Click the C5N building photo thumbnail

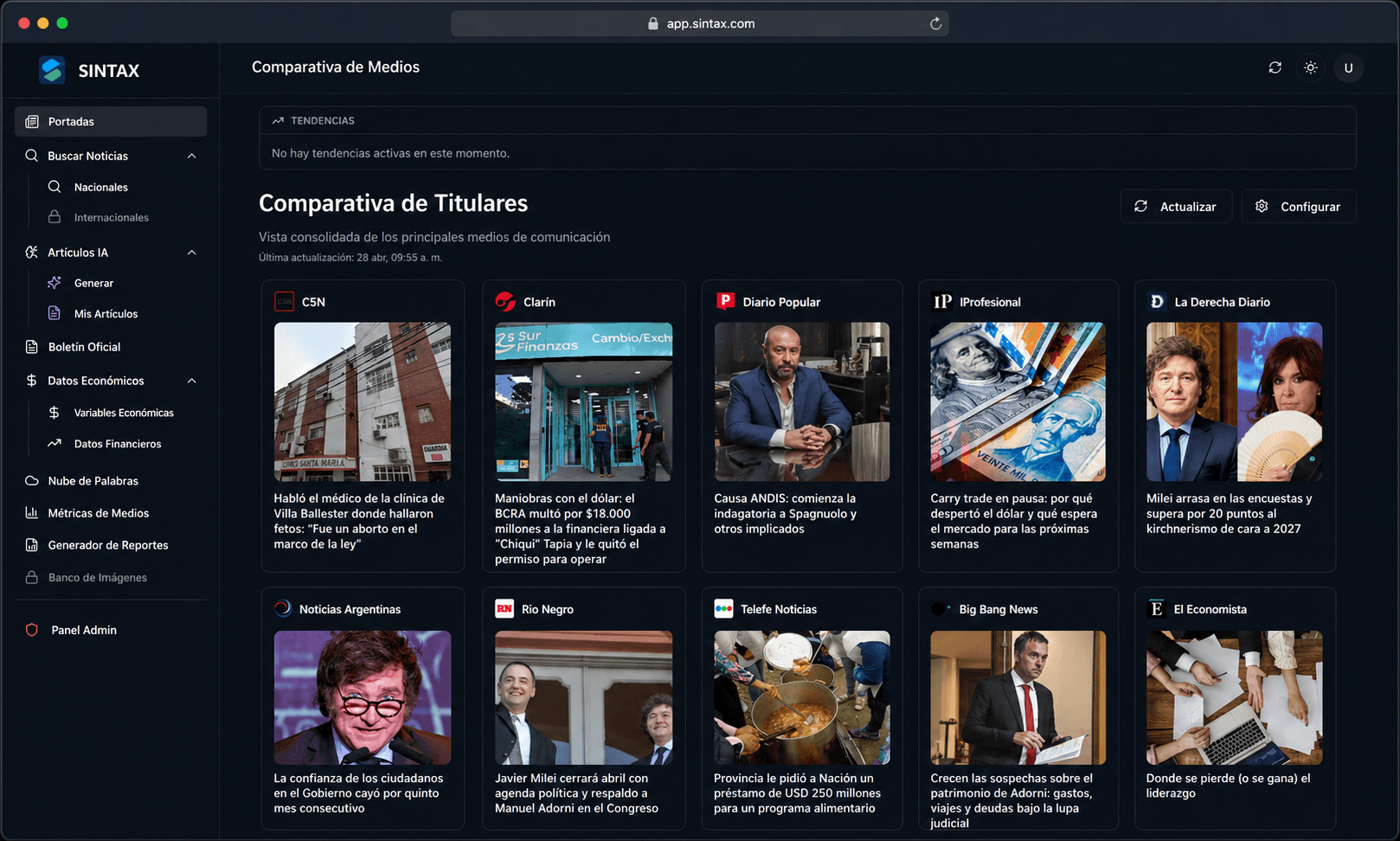(x=363, y=401)
